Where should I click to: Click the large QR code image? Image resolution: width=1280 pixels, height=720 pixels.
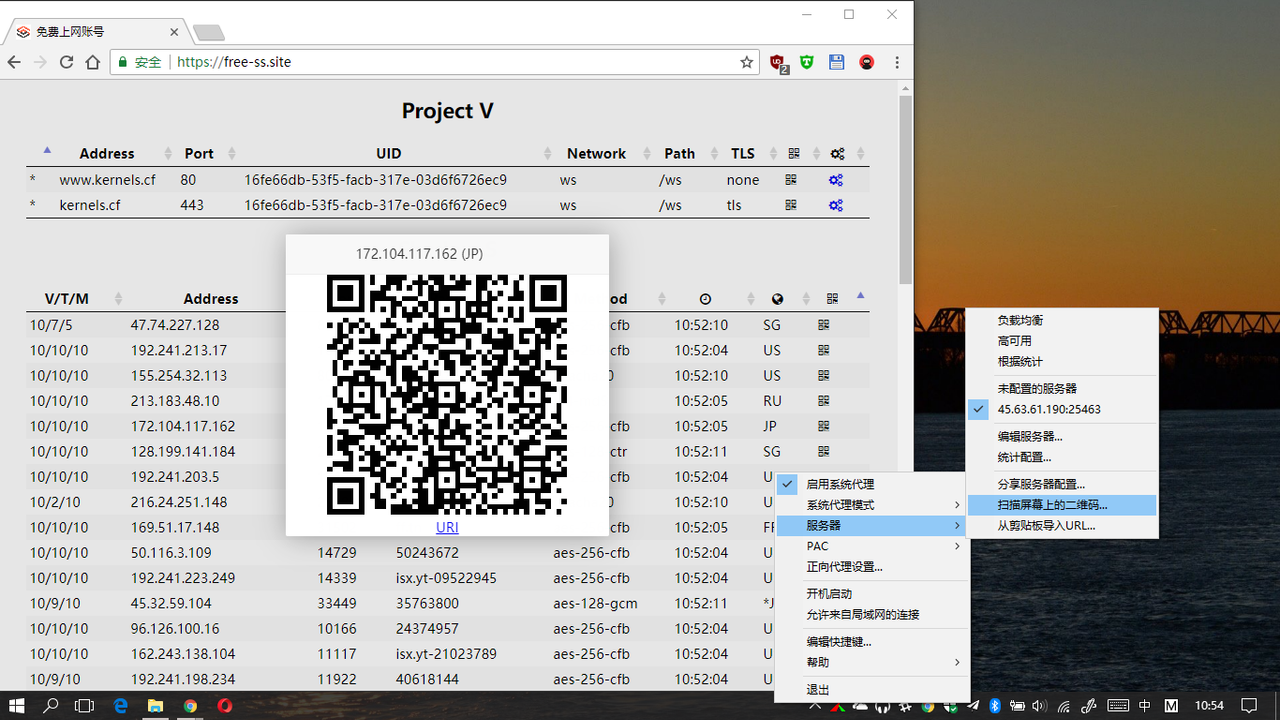(447, 395)
